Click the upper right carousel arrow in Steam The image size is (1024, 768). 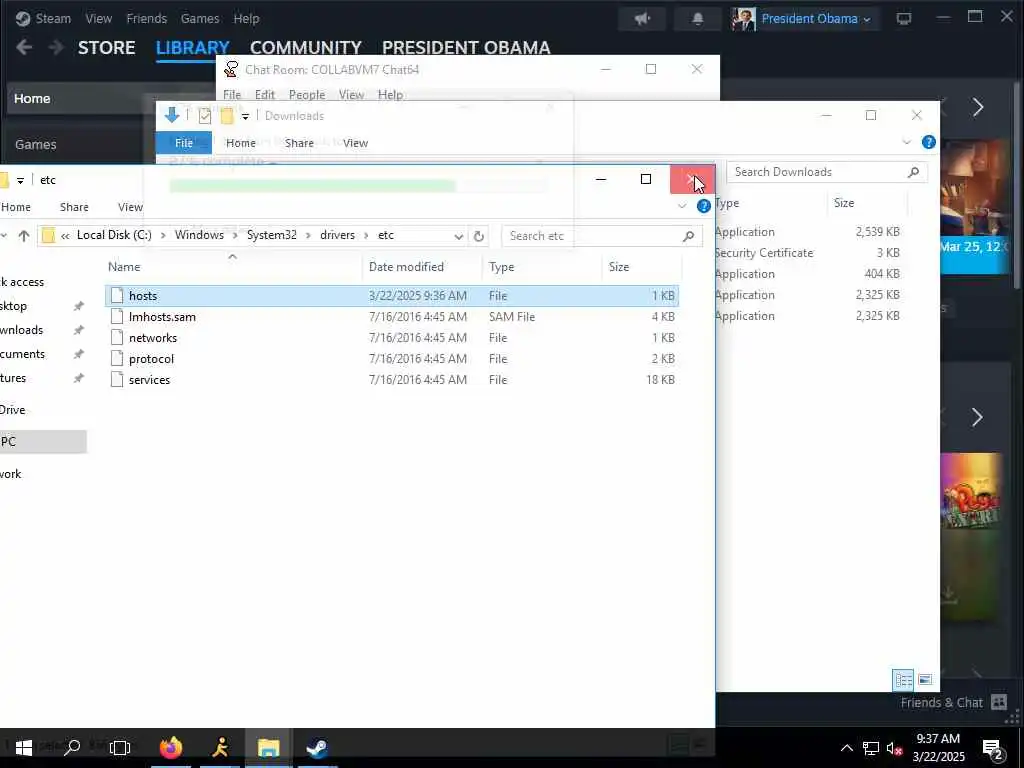(978, 107)
